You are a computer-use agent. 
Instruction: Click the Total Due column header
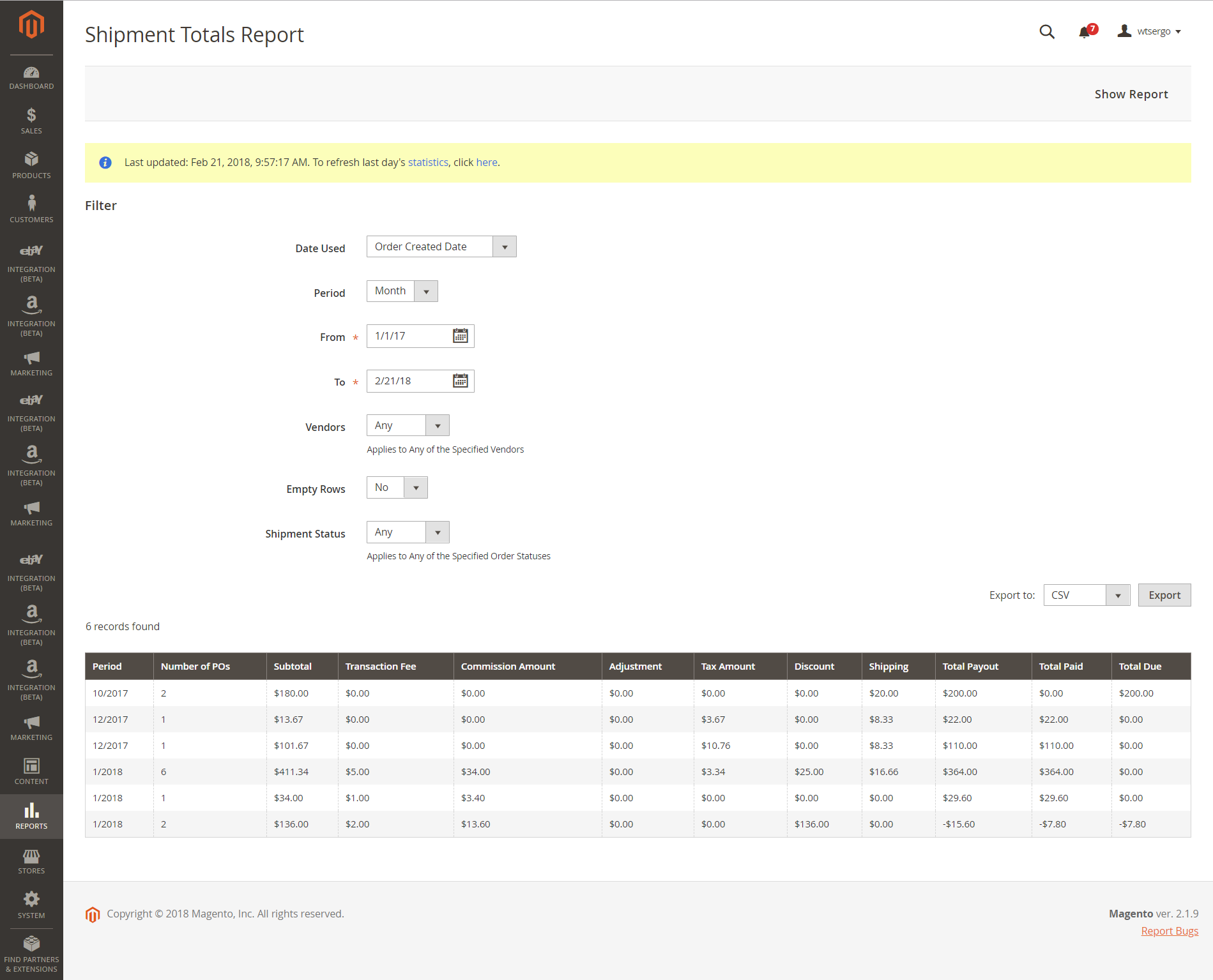point(1151,666)
